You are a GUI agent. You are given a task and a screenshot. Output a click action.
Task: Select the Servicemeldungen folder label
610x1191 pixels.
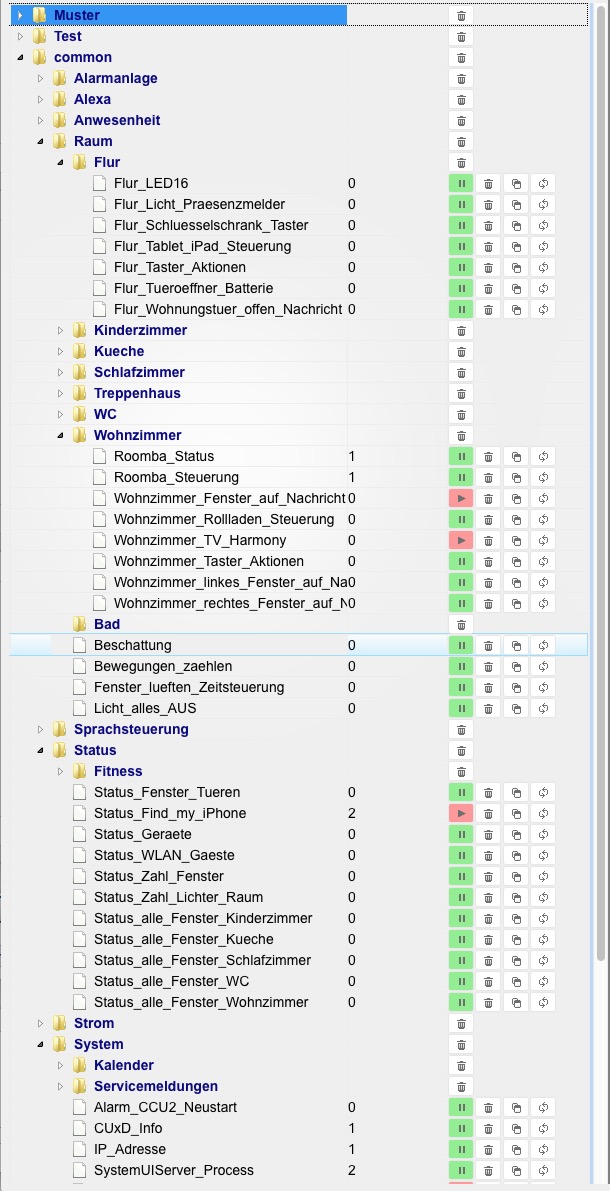click(x=156, y=1086)
